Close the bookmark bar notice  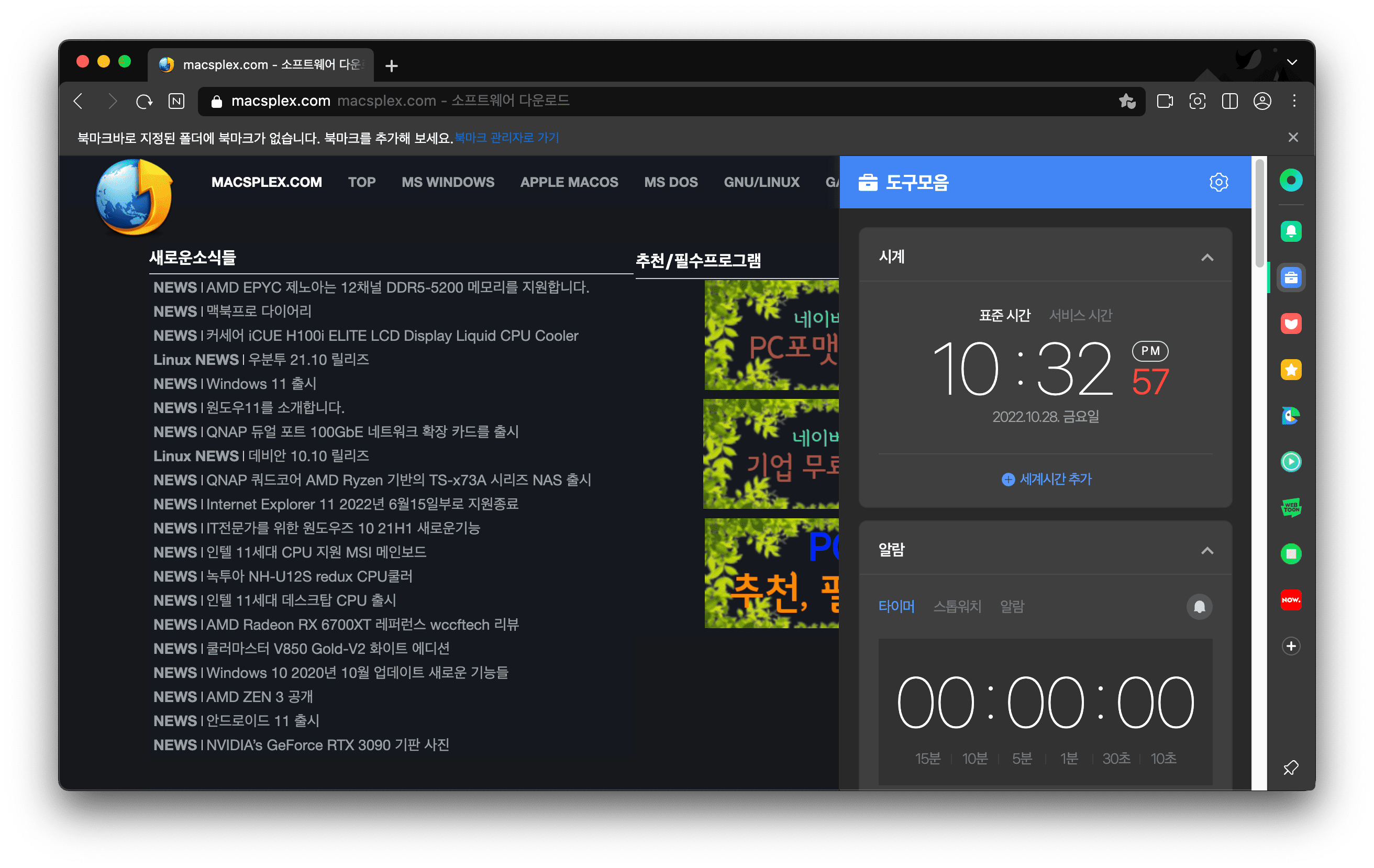(x=1293, y=138)
